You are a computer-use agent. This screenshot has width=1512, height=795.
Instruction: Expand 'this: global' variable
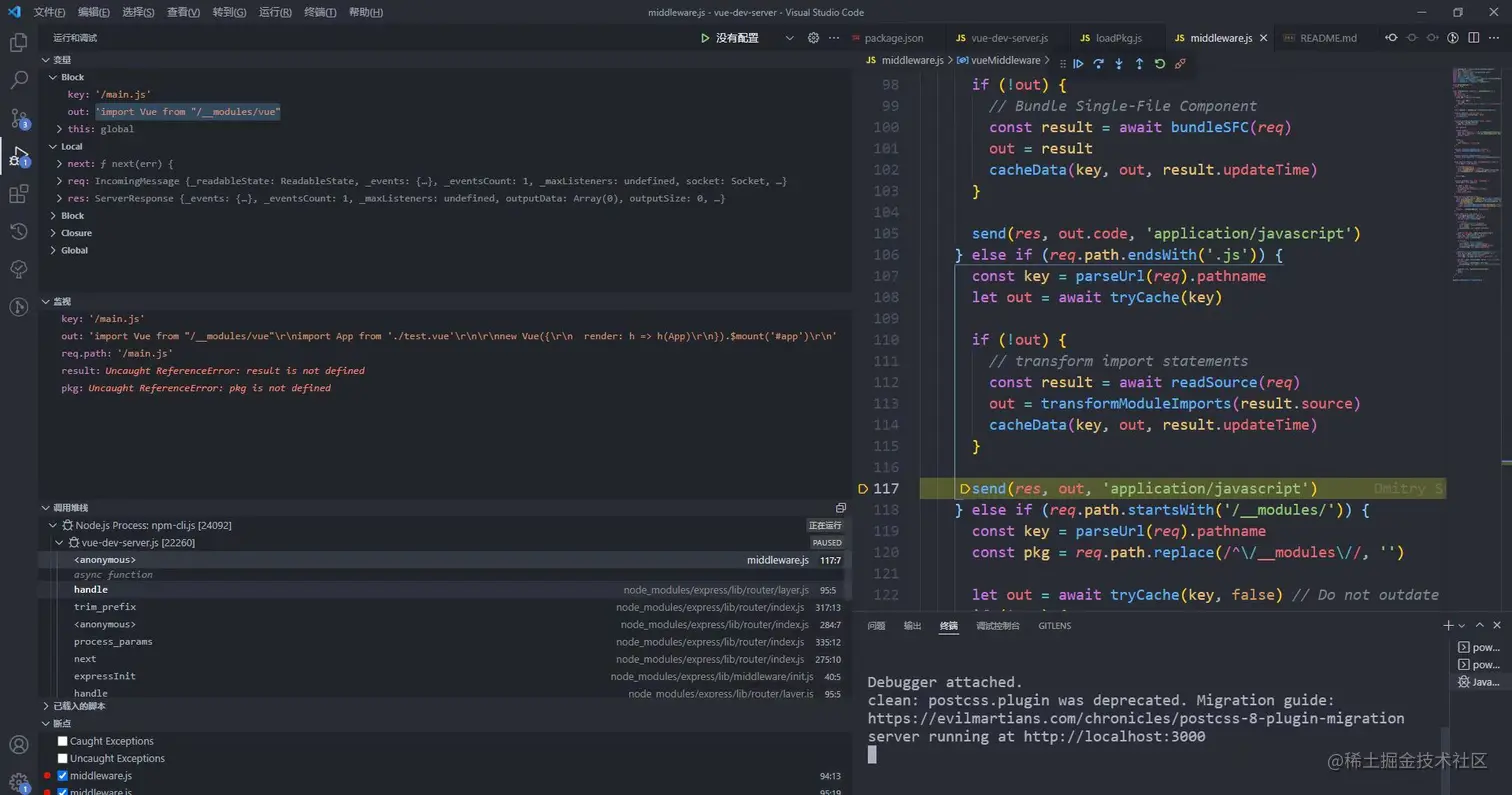[60, 129]
